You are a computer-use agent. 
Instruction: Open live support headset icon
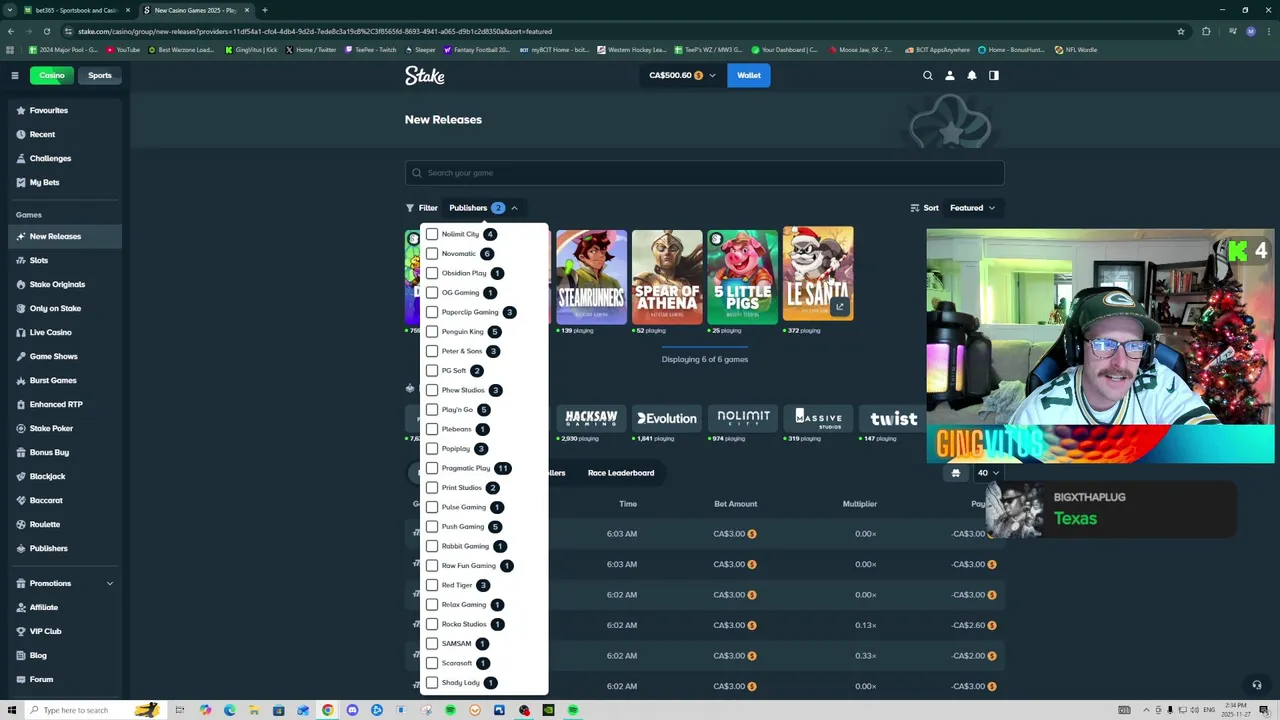[1257, 685]
